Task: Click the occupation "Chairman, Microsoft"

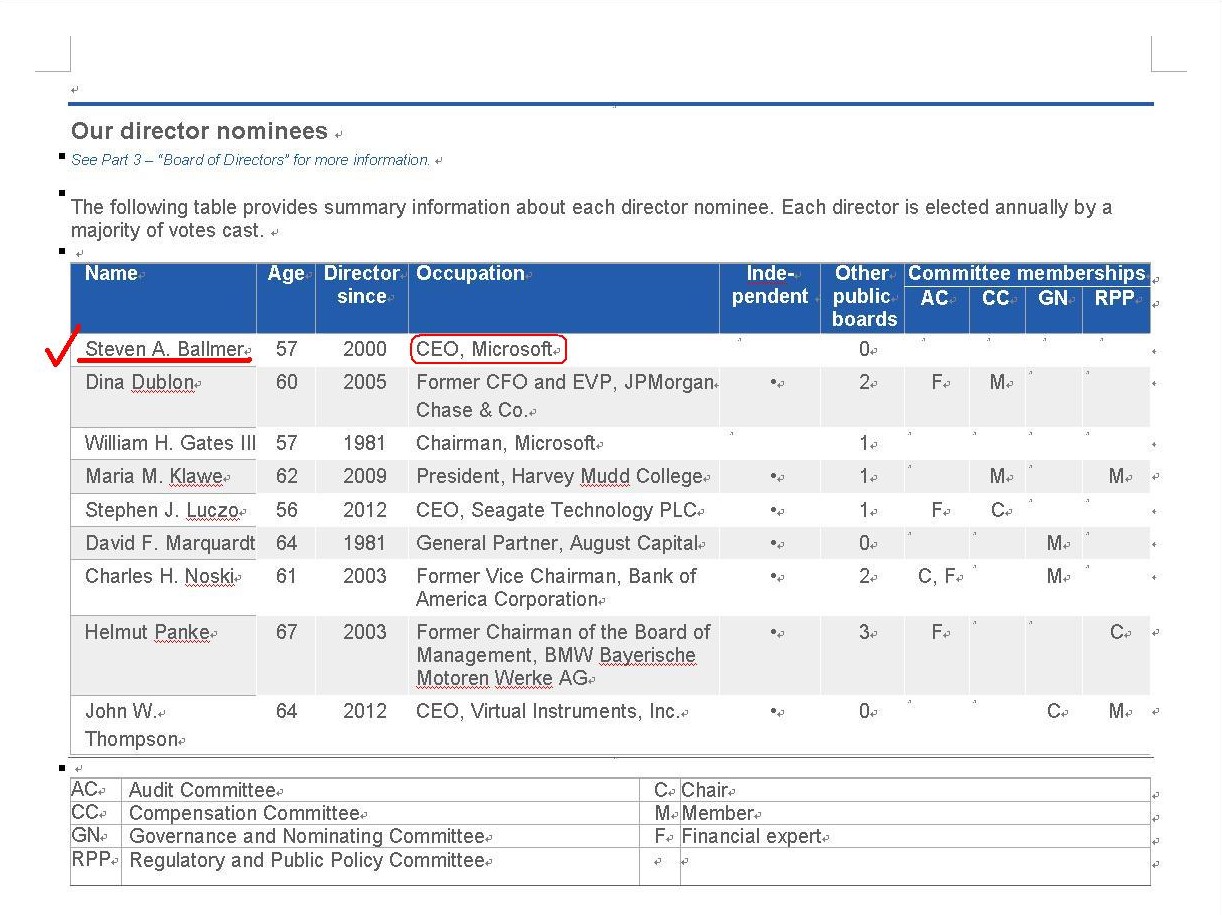Action: point(506,443)
